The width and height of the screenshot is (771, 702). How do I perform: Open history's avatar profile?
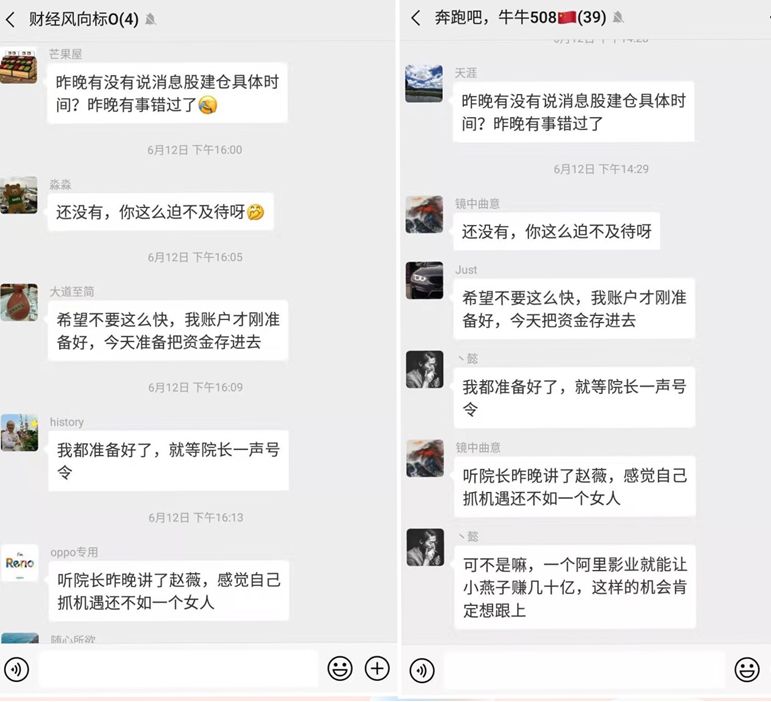pos(19,433)
